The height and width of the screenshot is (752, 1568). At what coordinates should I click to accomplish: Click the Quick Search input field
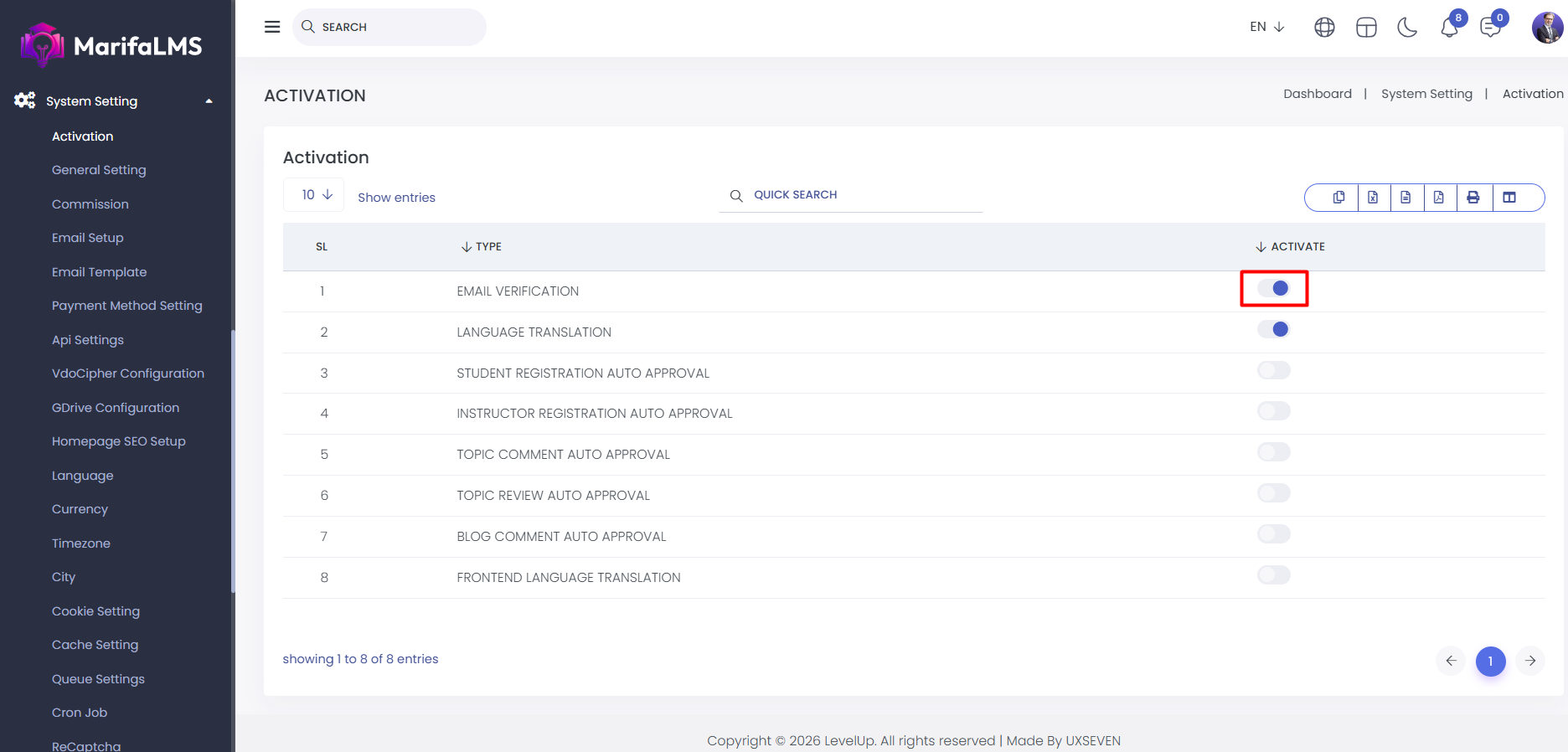pos(863,195)
